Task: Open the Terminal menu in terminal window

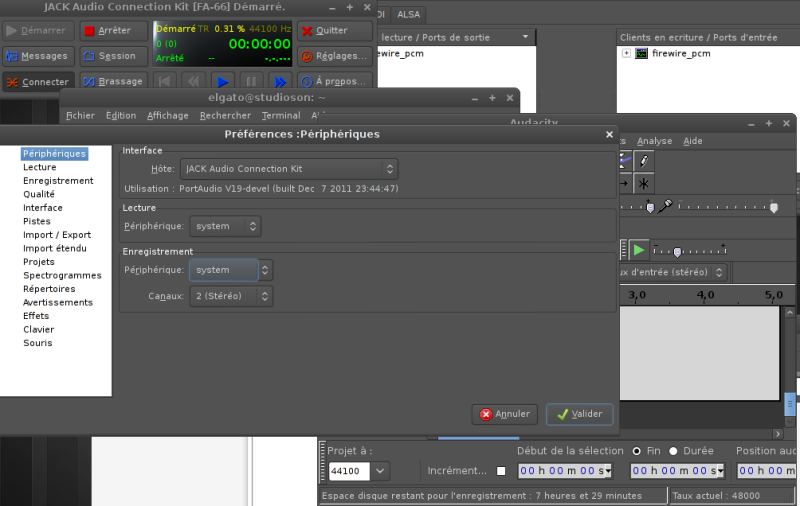Action: (x=281, y=115)
